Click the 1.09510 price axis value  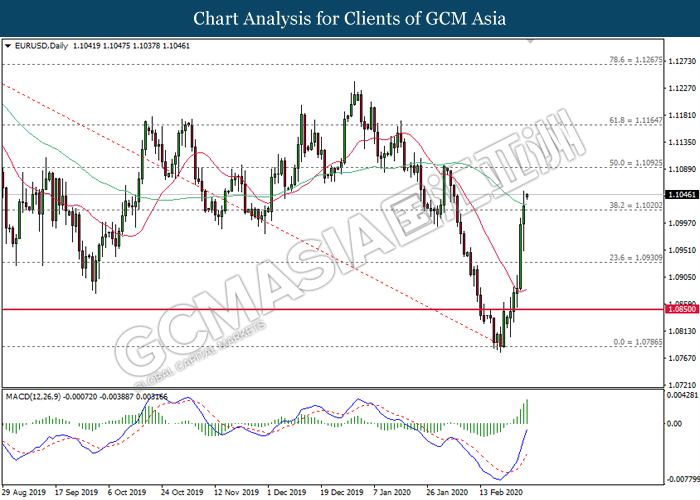pos(682,250)
